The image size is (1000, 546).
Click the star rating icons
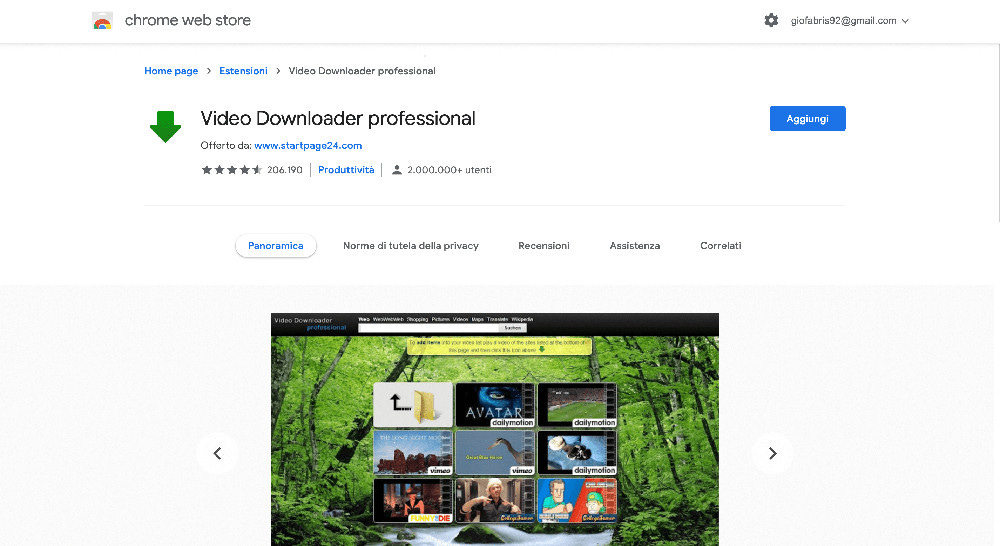[232, 170]
